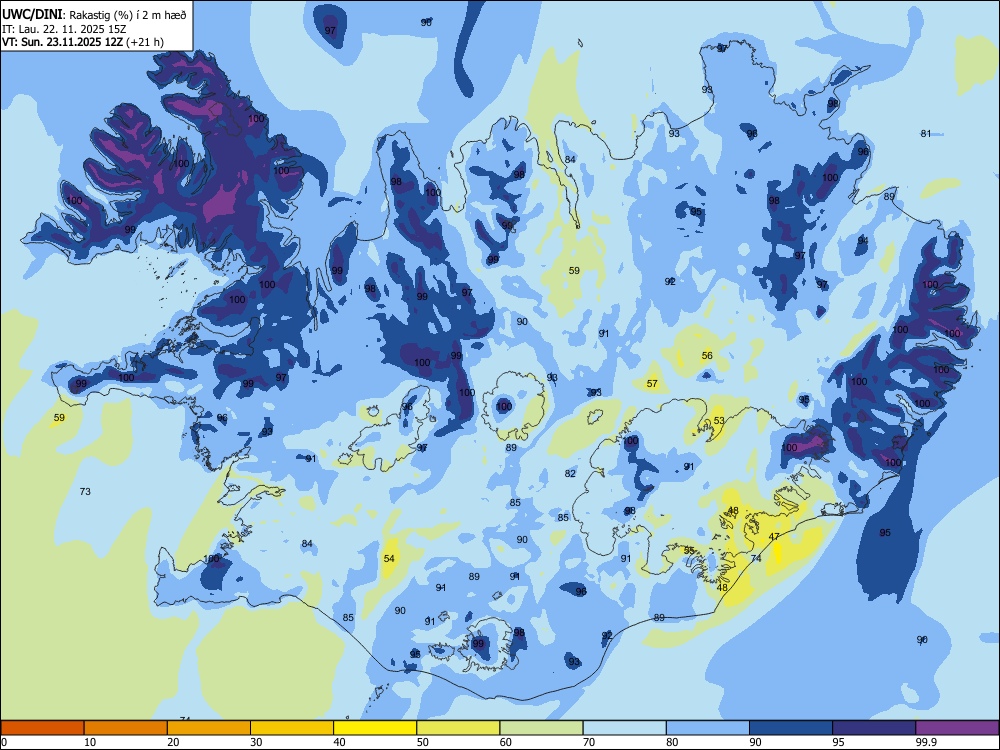This screenshot has width=1000, height=750.
Task: Click the '47' value in the southeast yellow area
Action: [774, 537]
